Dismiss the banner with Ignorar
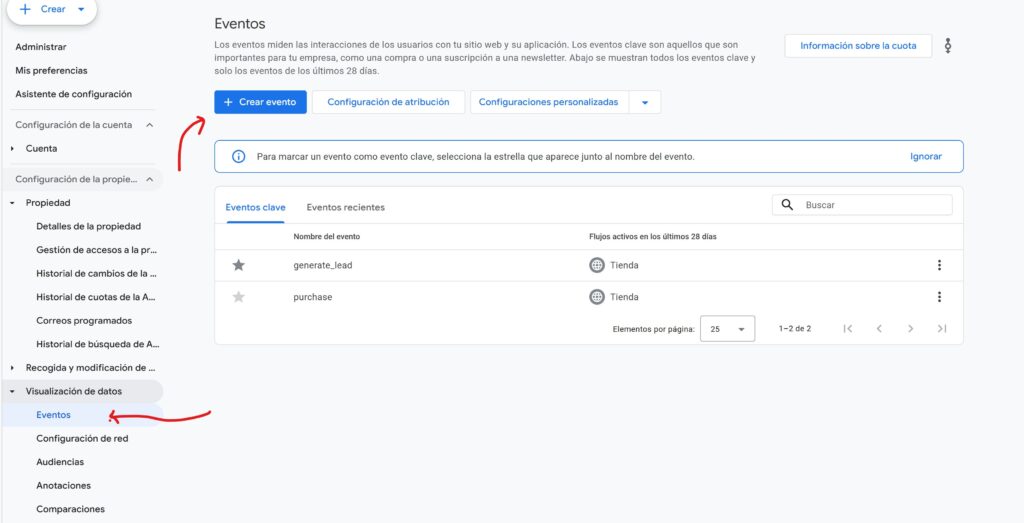Viewport: 1024px width, 523px height. point(925,157)
